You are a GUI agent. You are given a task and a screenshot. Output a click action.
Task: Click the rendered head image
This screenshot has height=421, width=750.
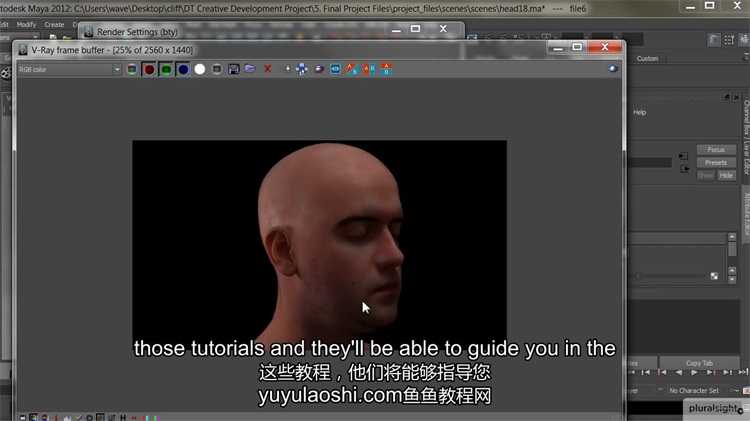coord(320,239)
